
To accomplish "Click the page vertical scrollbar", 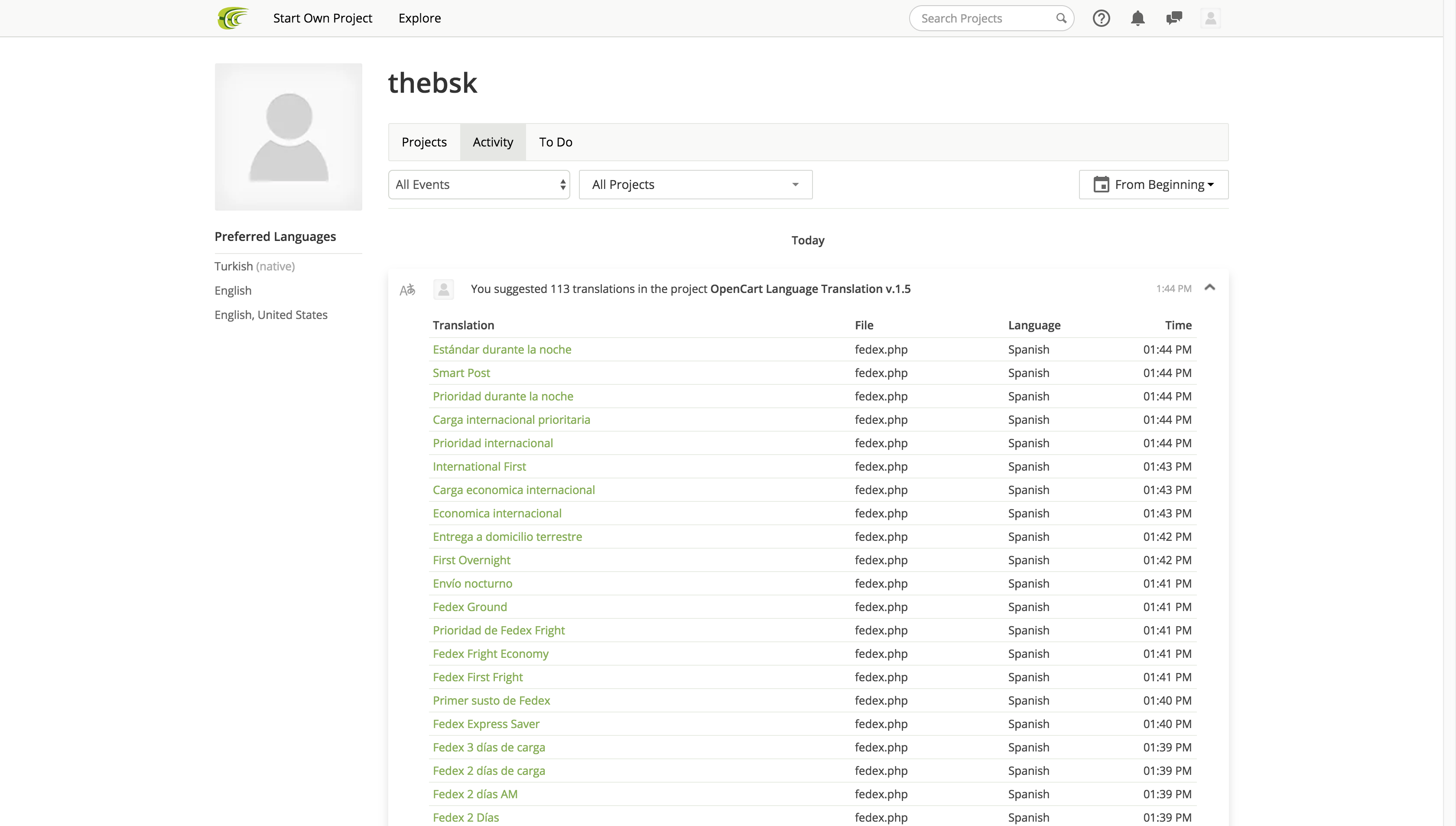I will click(1449, 413).
